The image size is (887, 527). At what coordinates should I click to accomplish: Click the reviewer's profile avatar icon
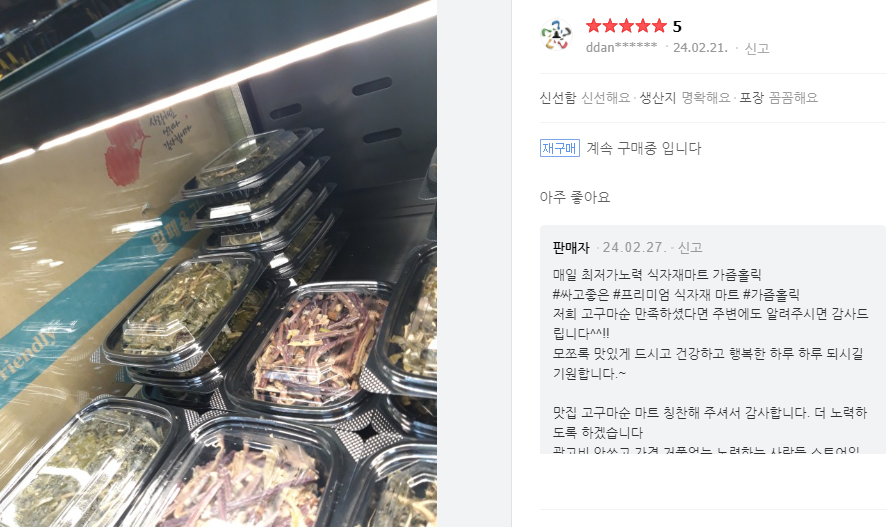[556, 35]
